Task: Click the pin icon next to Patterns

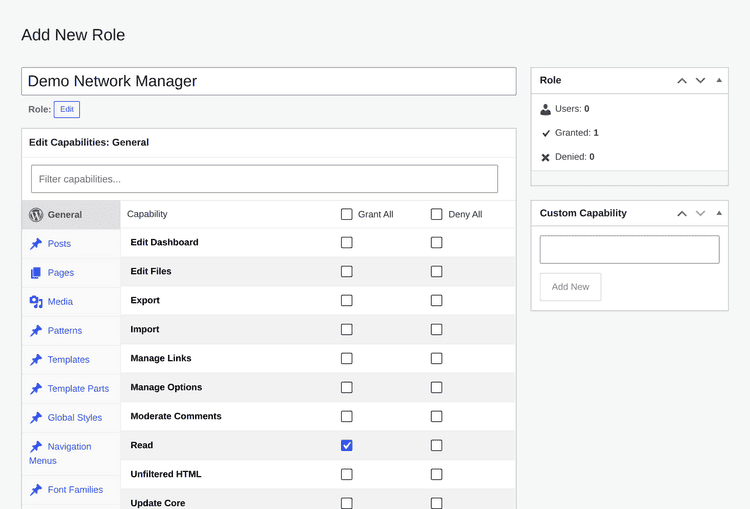Action: [36, 331]
